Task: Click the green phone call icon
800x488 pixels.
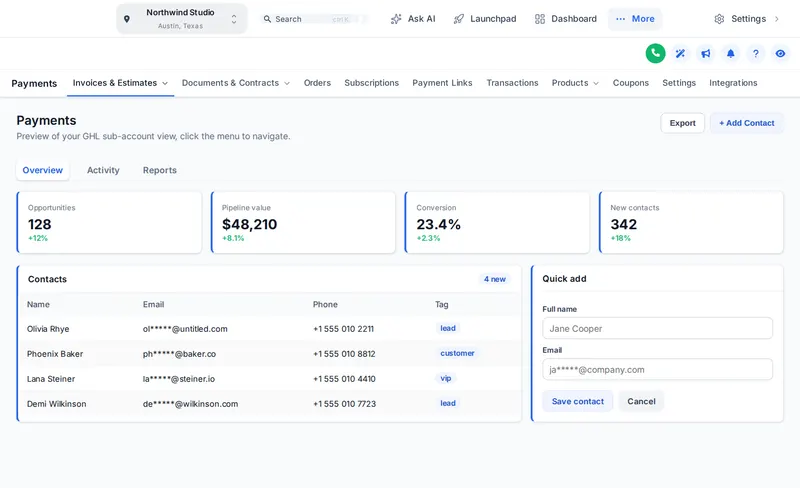Action: 655,53
